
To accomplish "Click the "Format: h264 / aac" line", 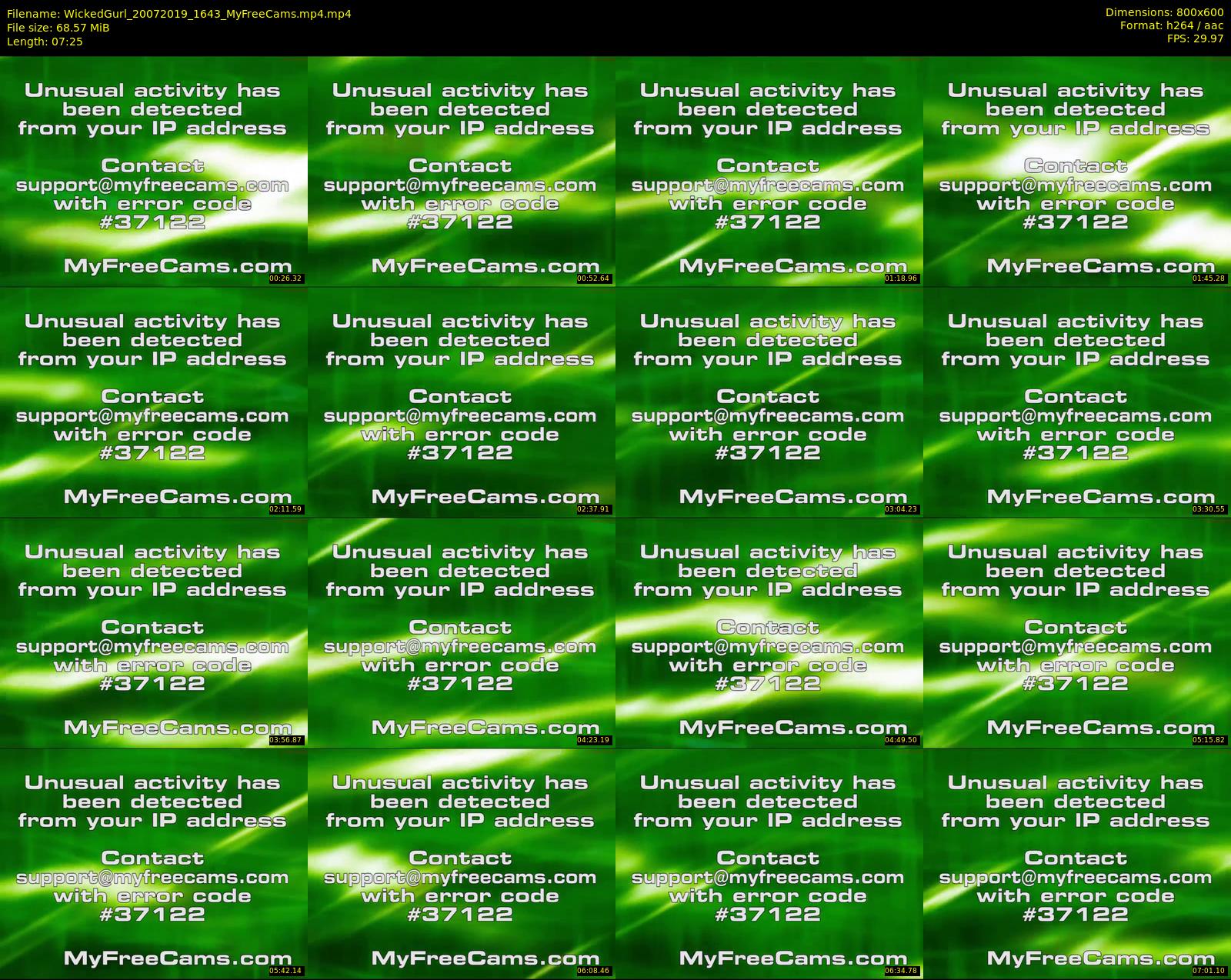I will coord(1172,25).
